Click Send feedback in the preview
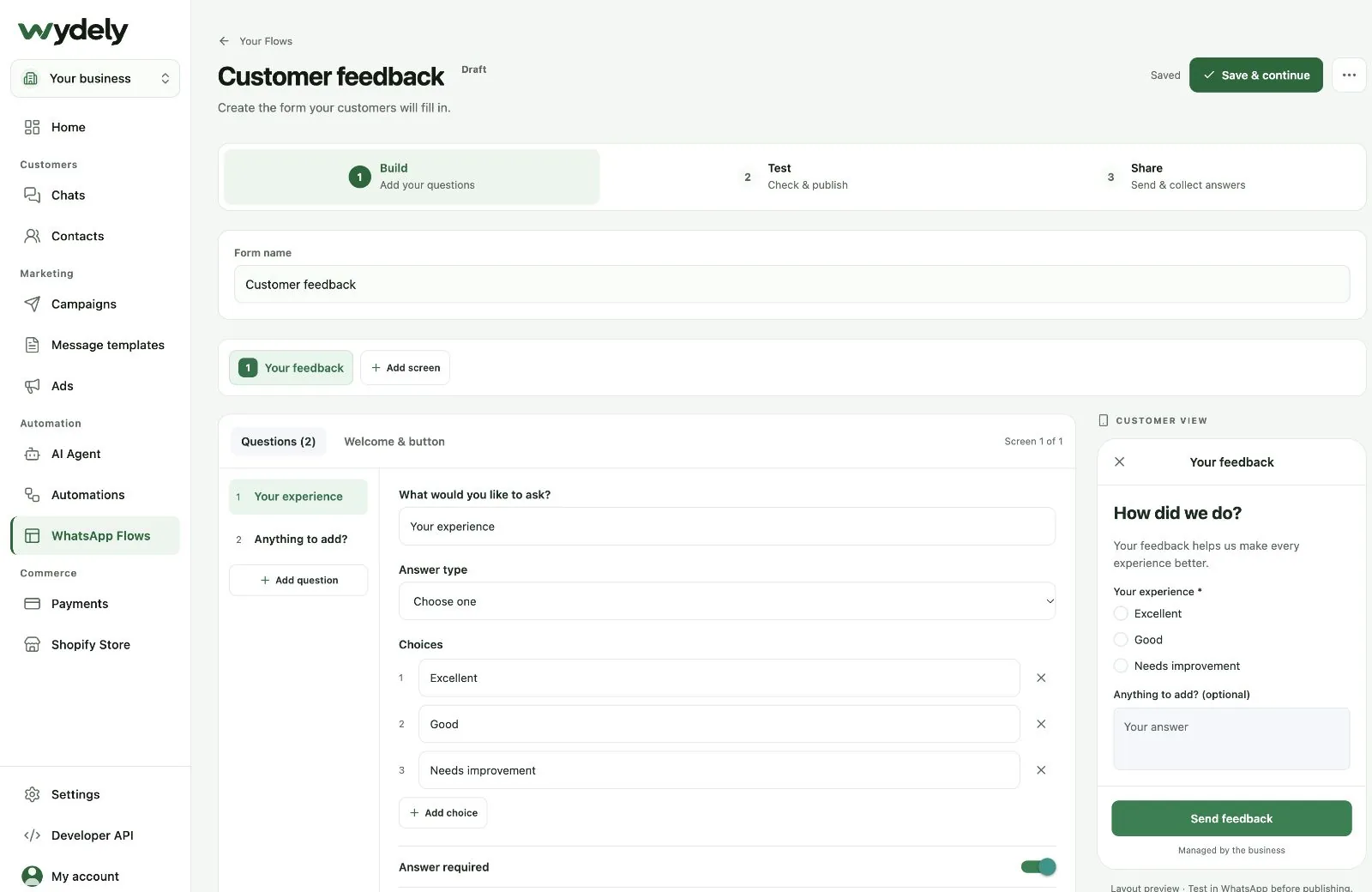1372x892 pixels. click(x=1231, y=818)
